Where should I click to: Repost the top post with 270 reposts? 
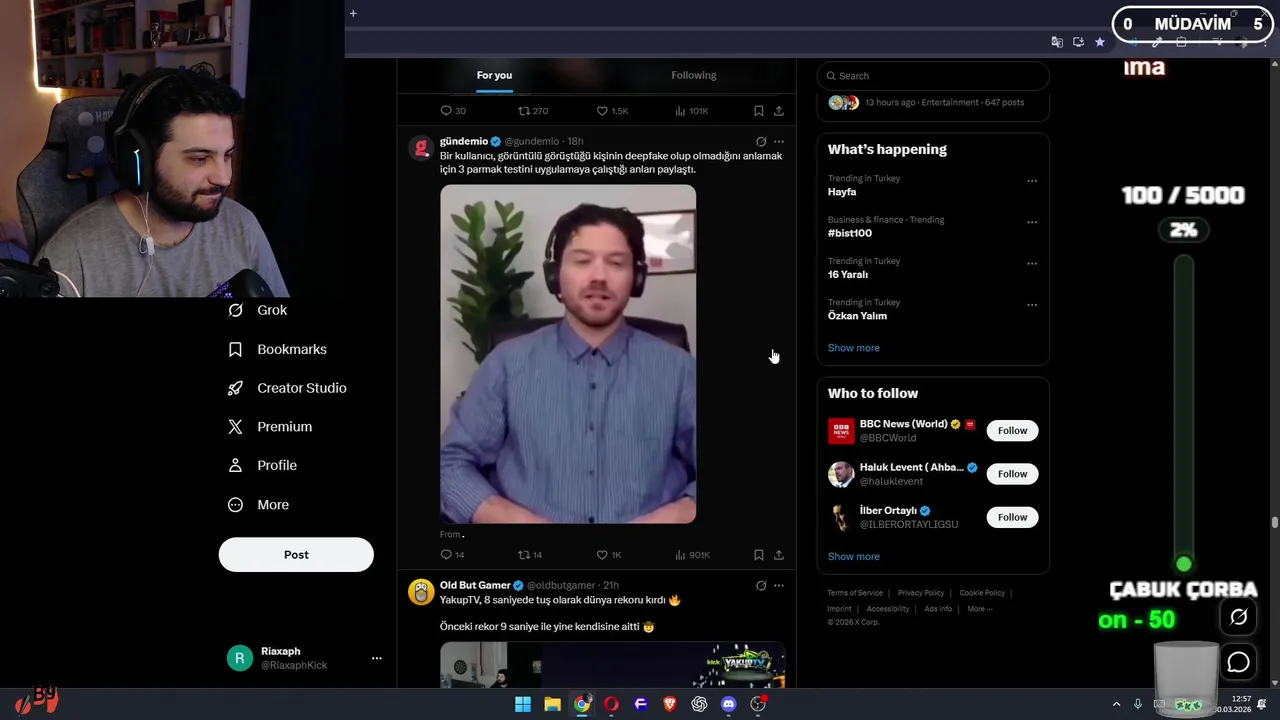point(533,111)
